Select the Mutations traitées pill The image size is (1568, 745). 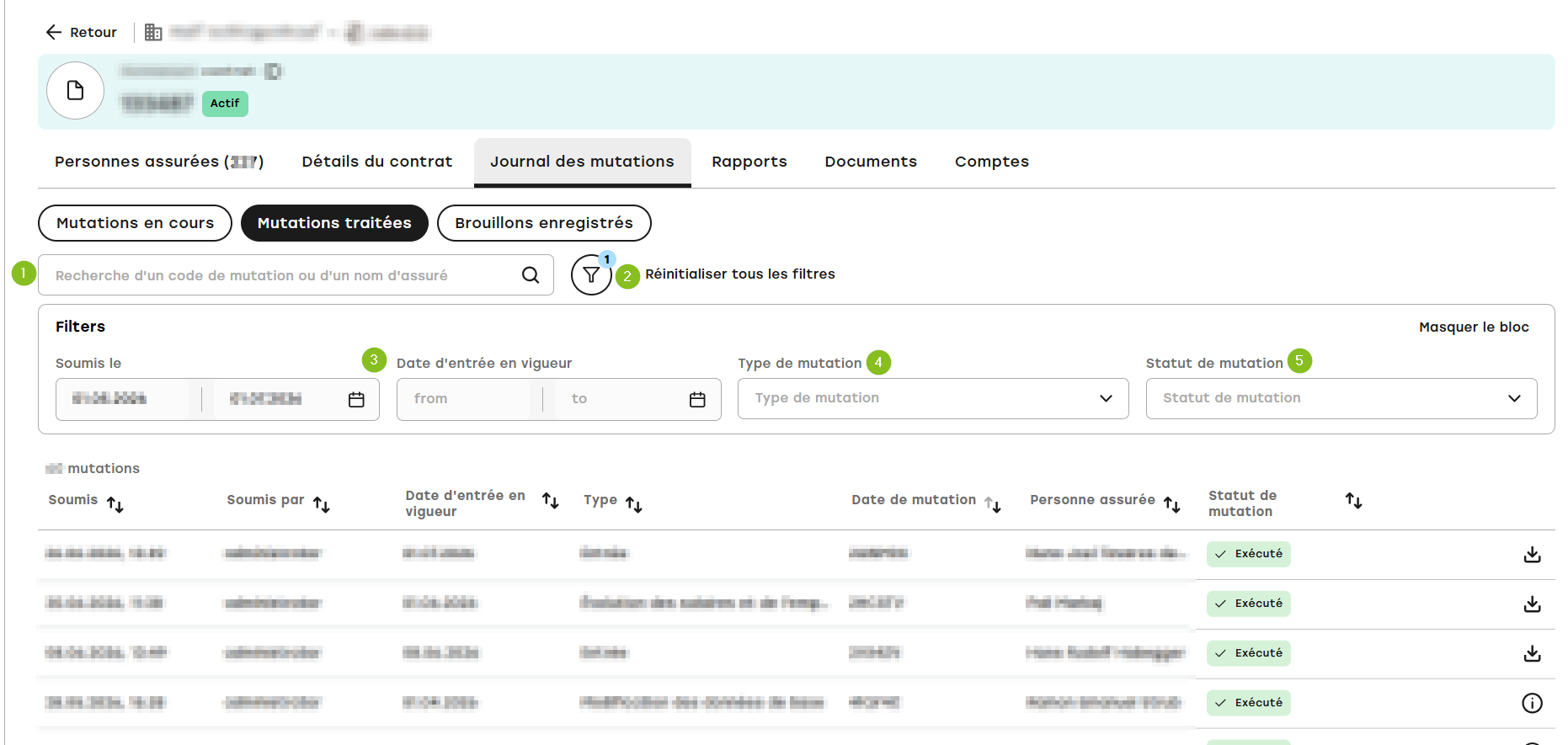[334, 223]
